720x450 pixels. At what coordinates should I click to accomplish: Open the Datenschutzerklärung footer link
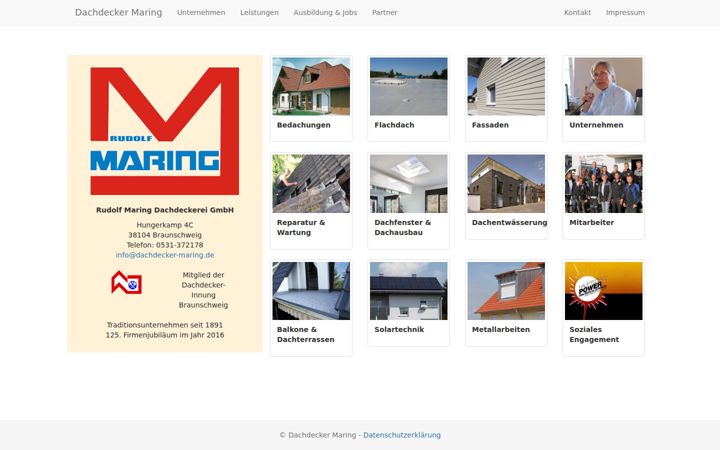coord(402,435)
